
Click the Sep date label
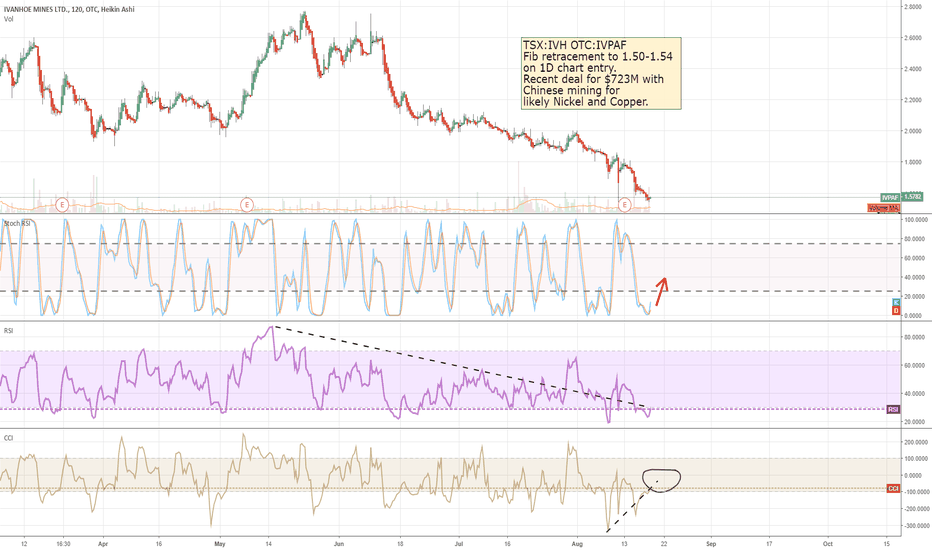711,543
